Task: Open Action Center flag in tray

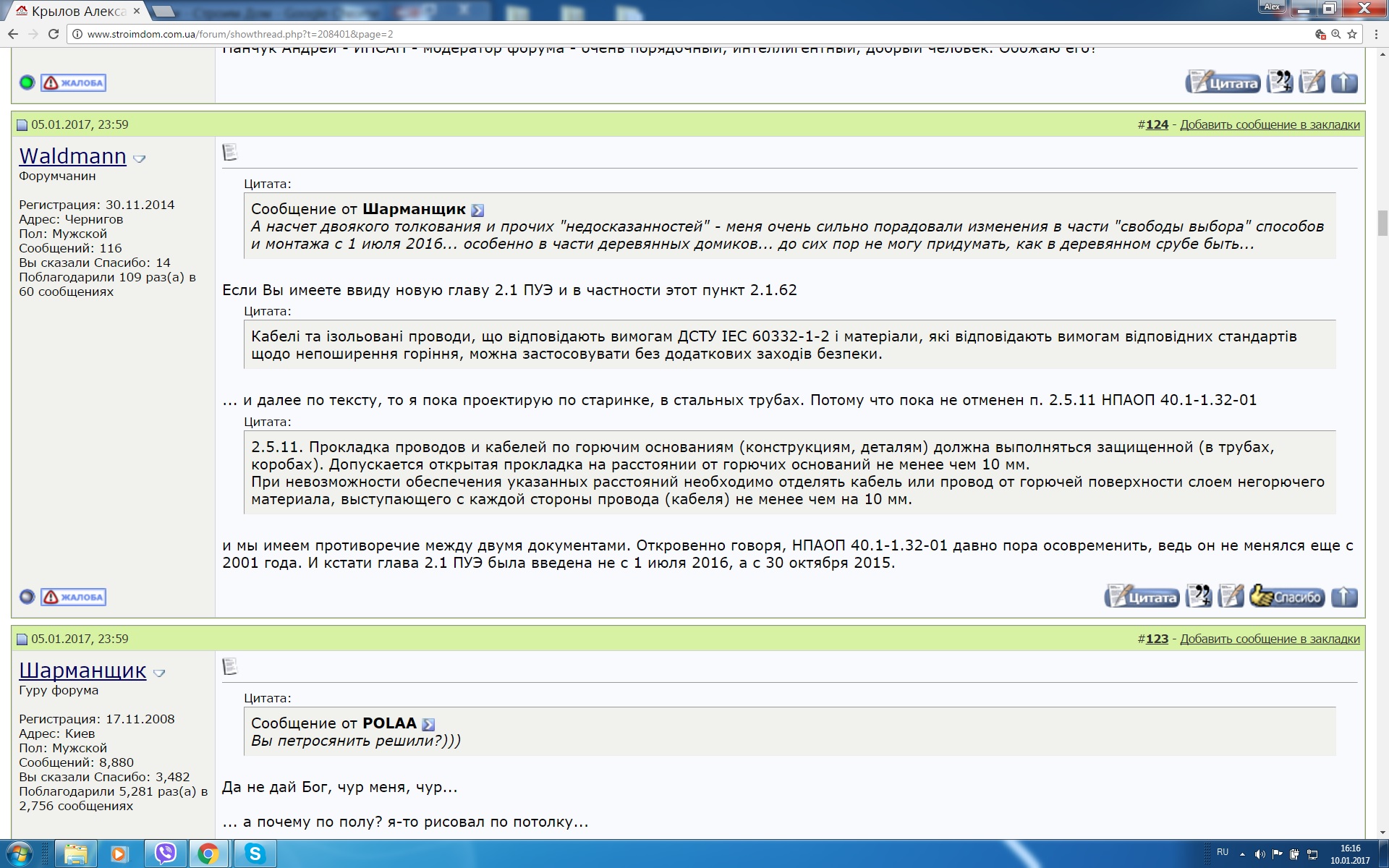Action: (1277, 854)
